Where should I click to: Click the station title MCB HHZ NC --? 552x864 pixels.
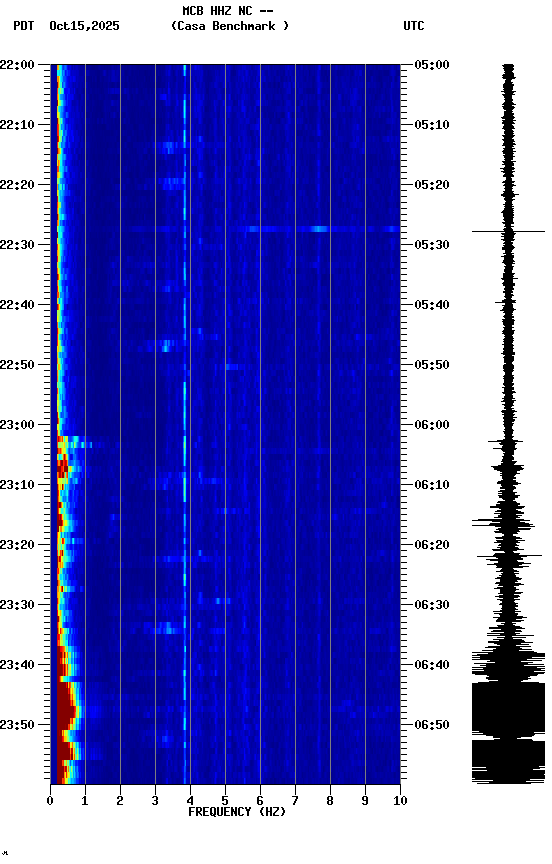click(228, 10)
